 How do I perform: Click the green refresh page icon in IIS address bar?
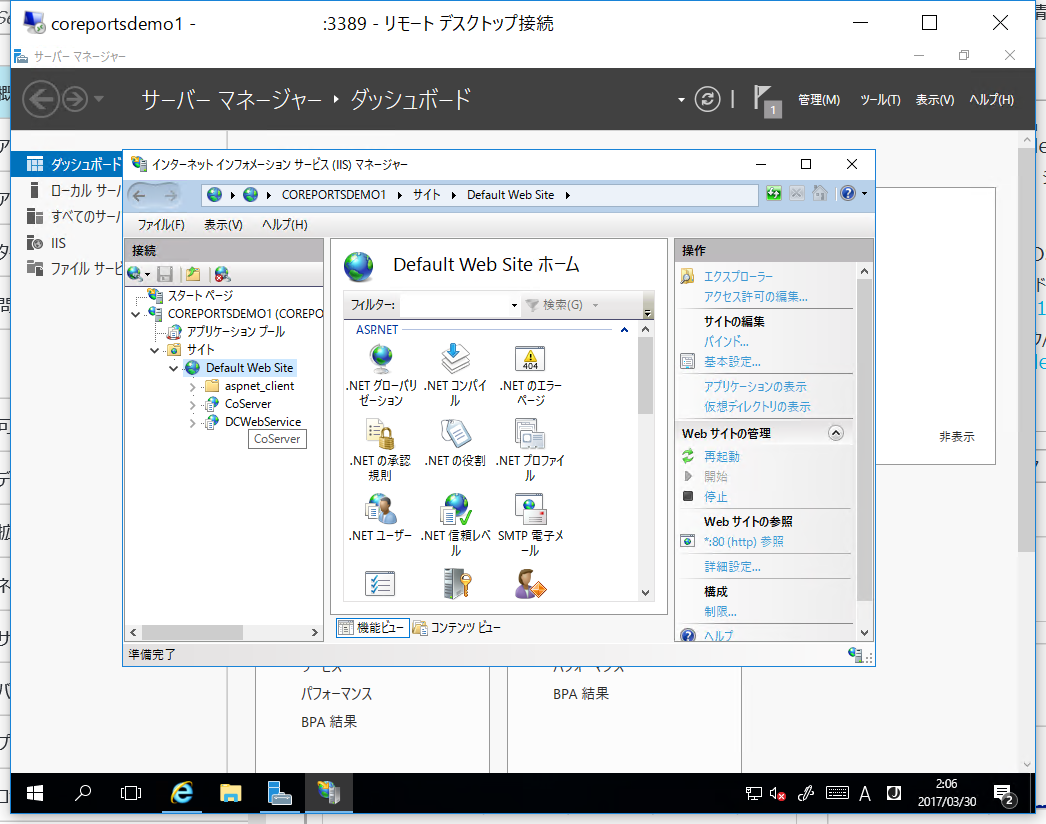(x=774, y=193)
